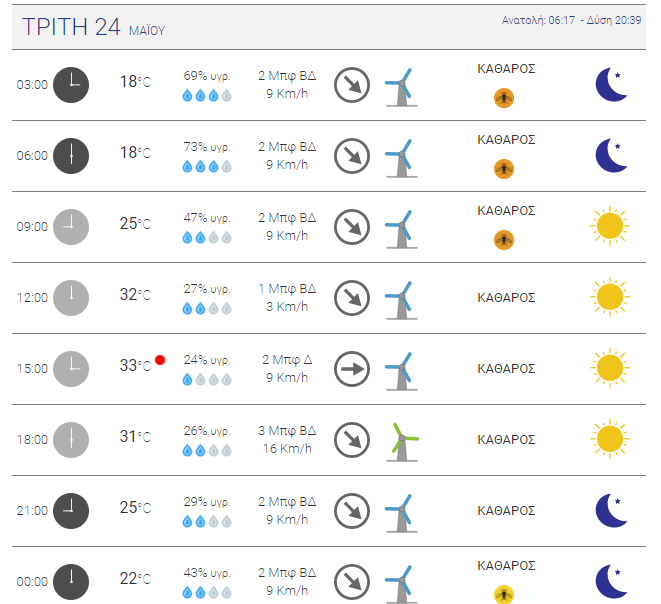Click the ΚΑΘΑΡΟΣ label at 15:00
This screenshot has width=661, height=604.
(x=506, y=369)
